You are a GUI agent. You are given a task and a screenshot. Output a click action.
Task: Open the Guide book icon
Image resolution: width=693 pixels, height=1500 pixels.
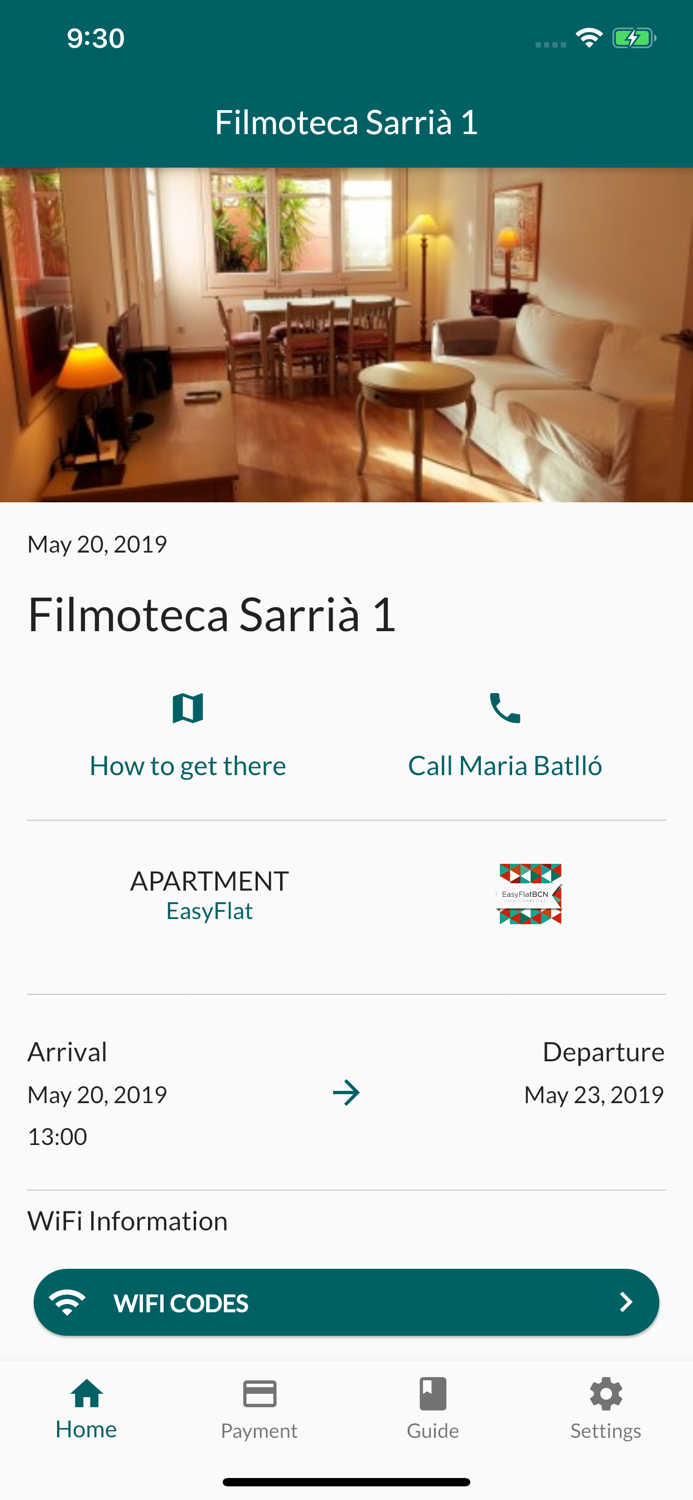432,1390
